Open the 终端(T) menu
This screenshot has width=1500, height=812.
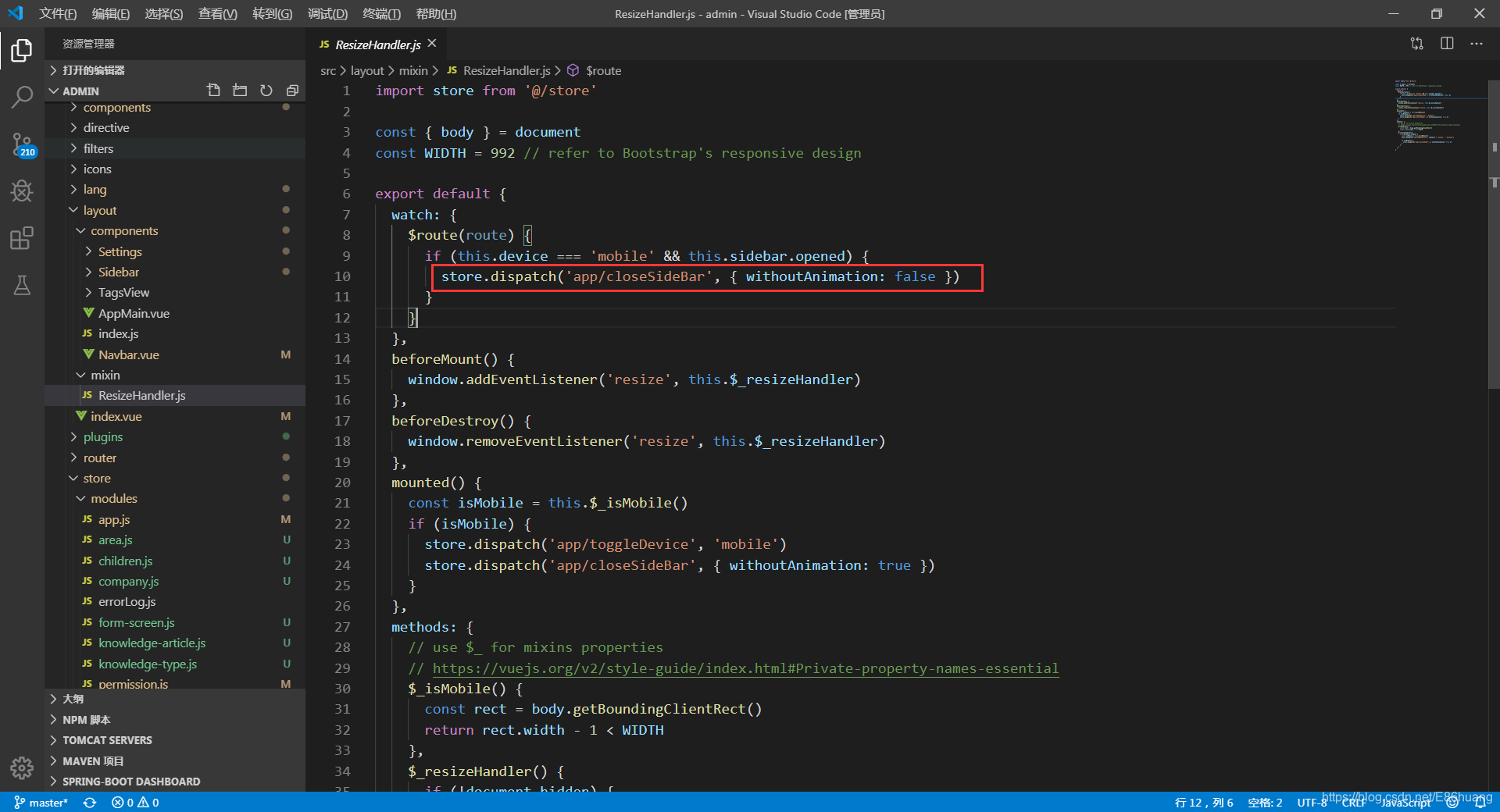382,13
